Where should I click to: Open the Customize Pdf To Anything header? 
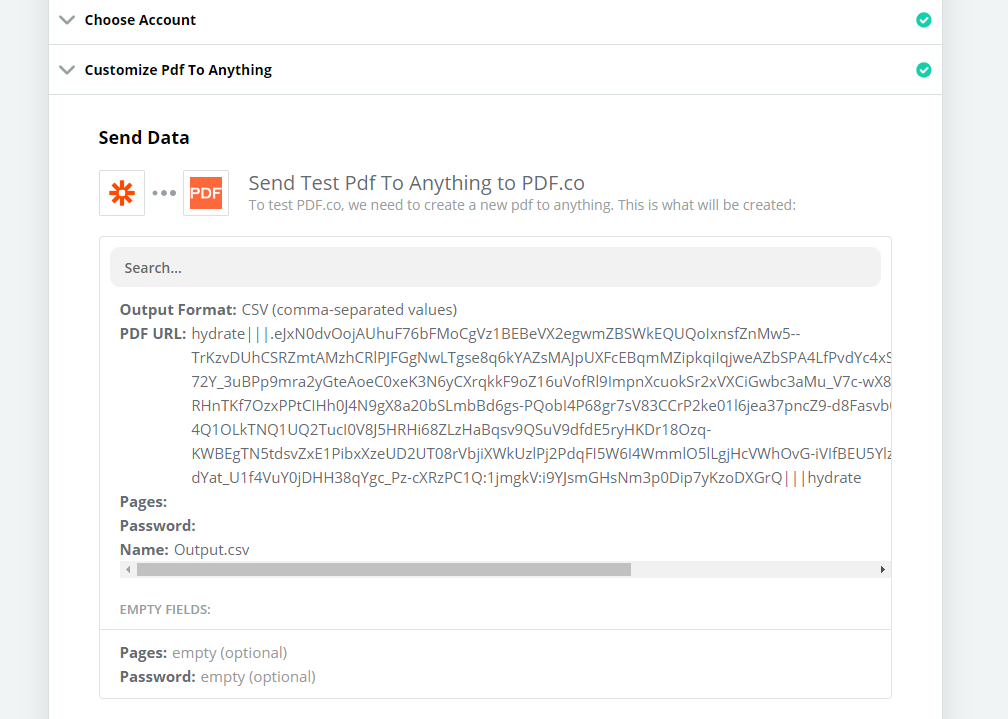(x=495, y=69)
